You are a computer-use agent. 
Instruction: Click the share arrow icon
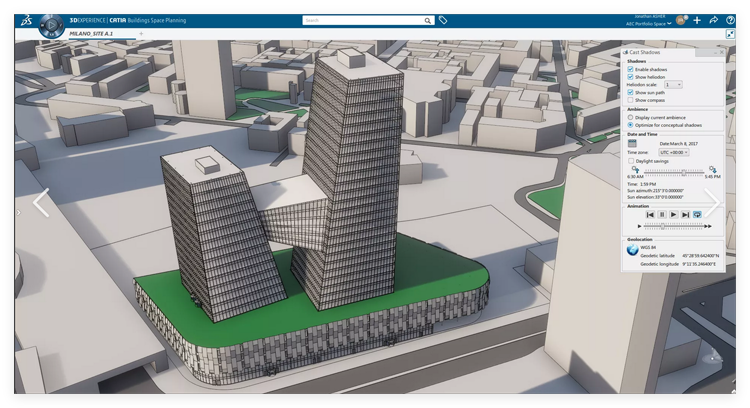[713, 20]
